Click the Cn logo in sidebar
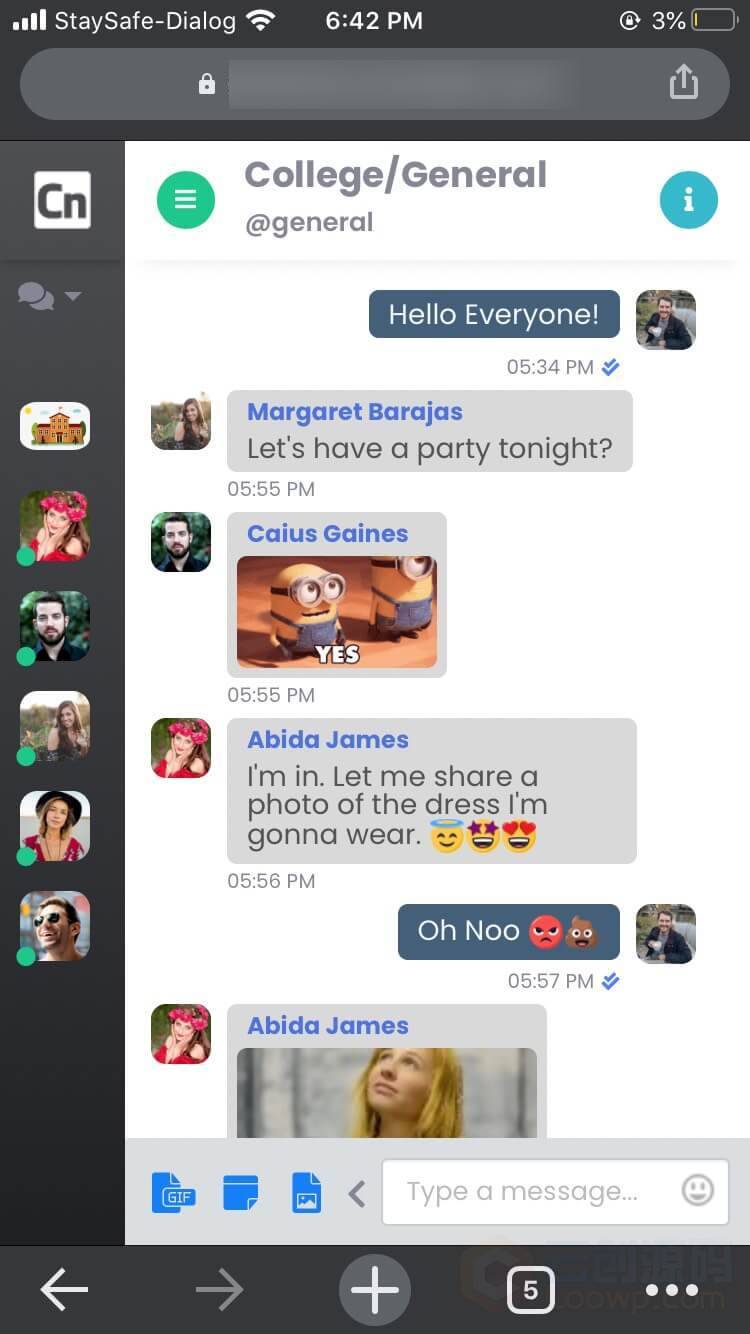The image size is (750, 1334). [62, 200]
